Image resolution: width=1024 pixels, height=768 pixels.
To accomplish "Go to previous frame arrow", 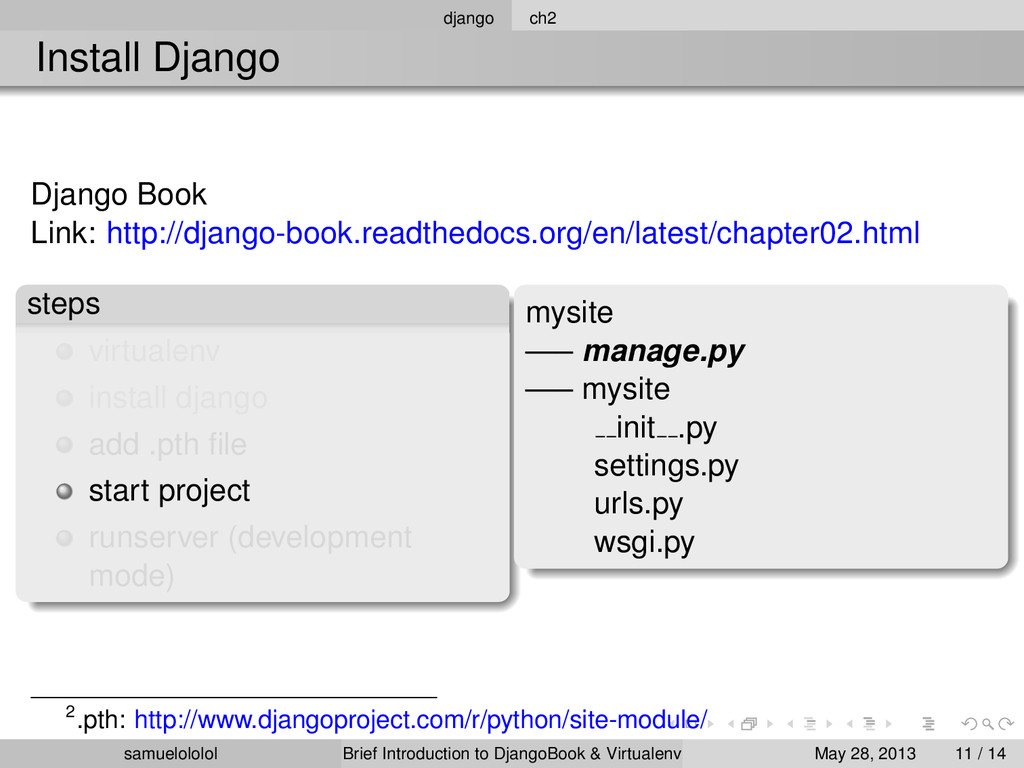I will click(731, 724).
